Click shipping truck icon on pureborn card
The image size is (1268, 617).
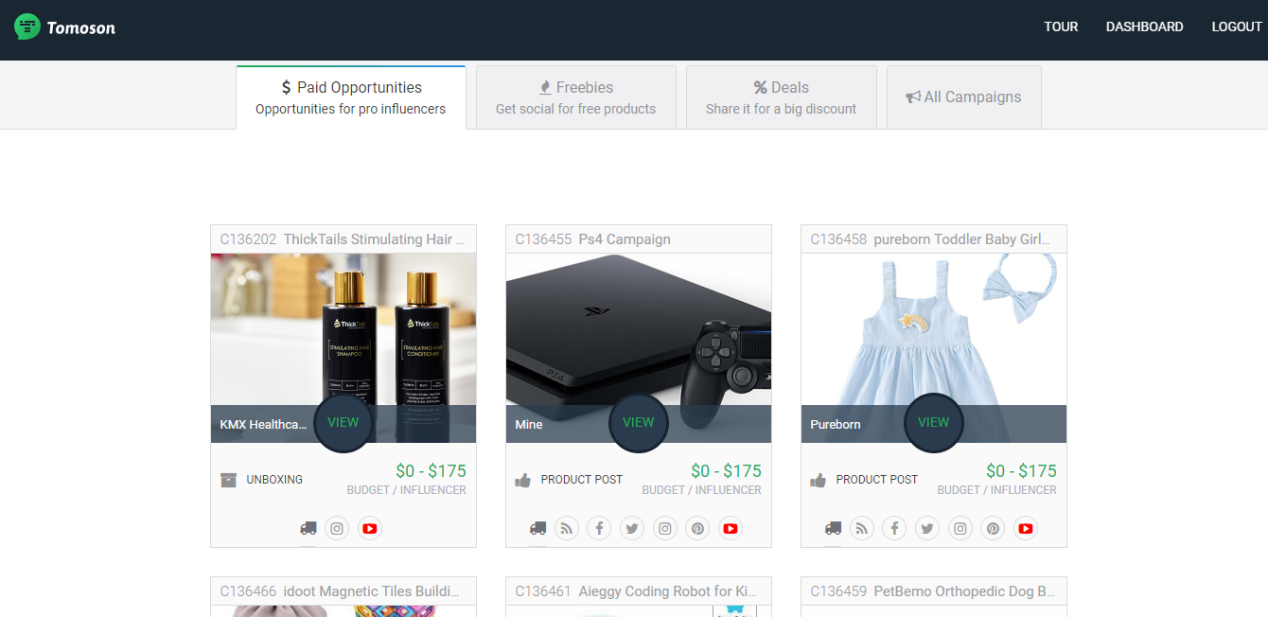click(833, 529)
